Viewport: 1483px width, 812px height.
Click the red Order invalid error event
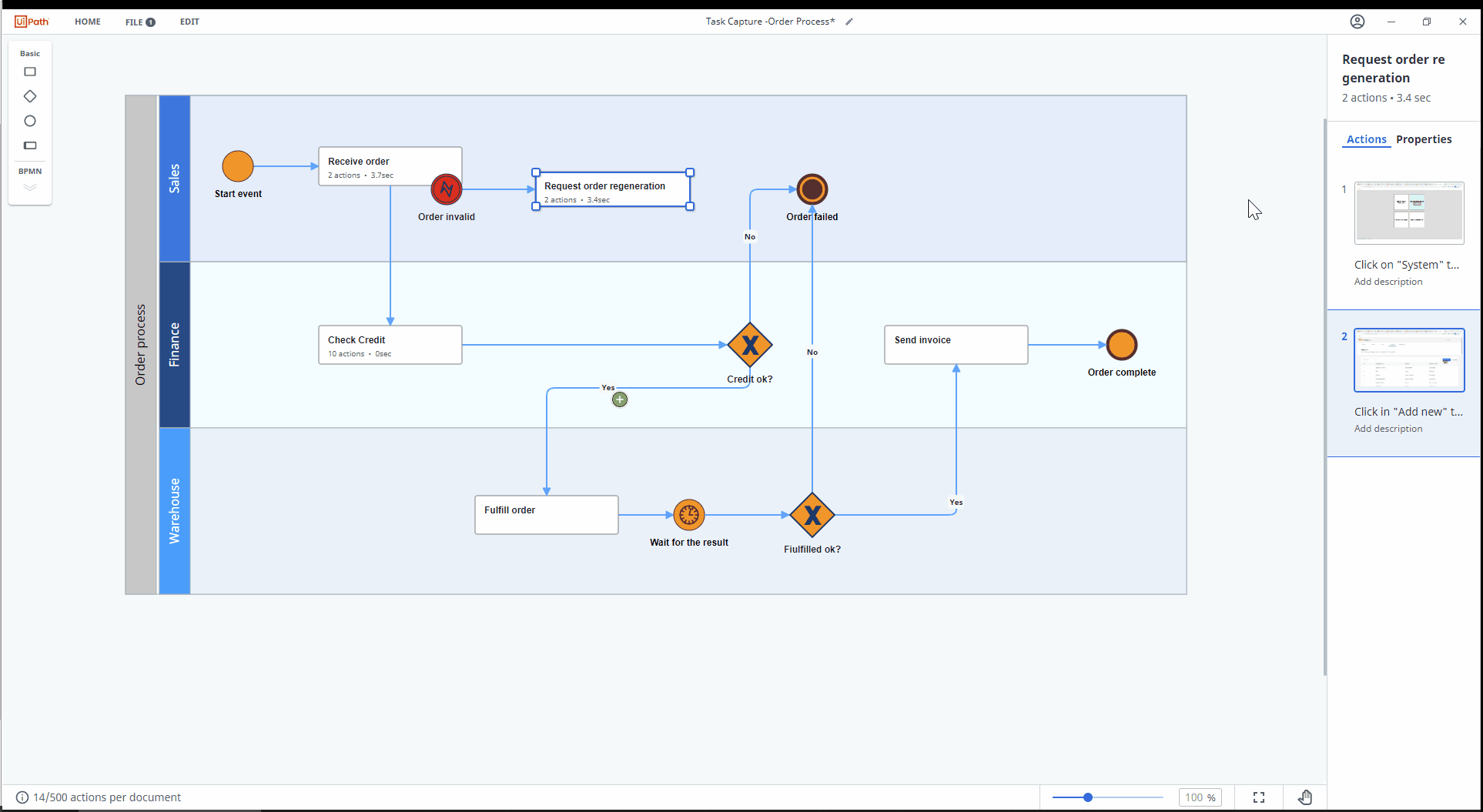[x=447, y=189]
